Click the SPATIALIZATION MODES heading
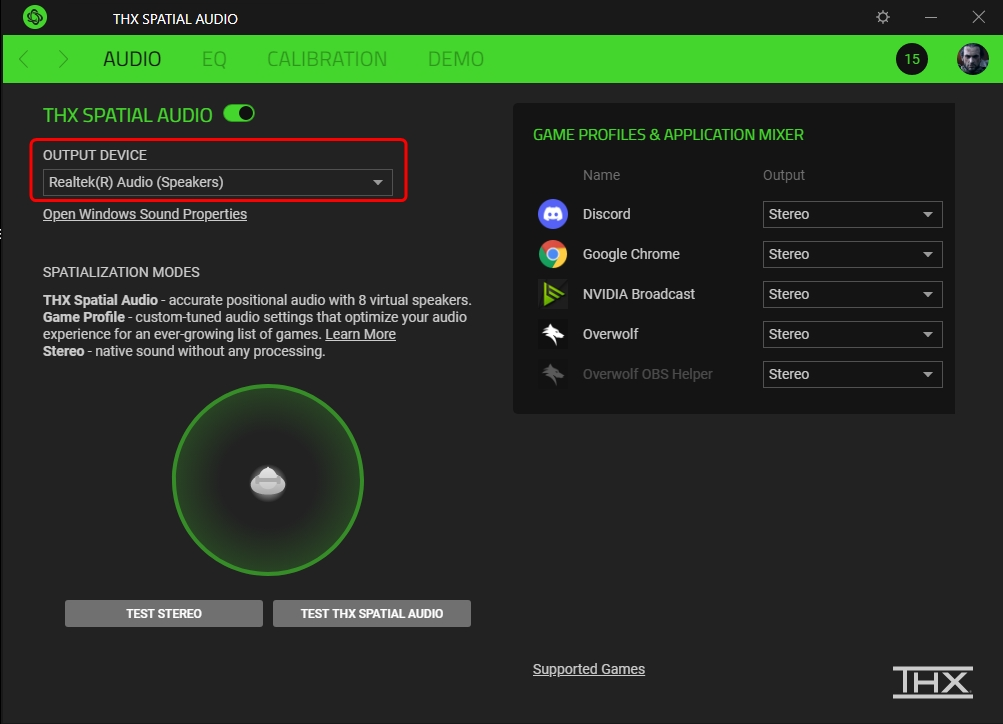The height and width of the screenshot is (724, 1003). tap(121, 272)
